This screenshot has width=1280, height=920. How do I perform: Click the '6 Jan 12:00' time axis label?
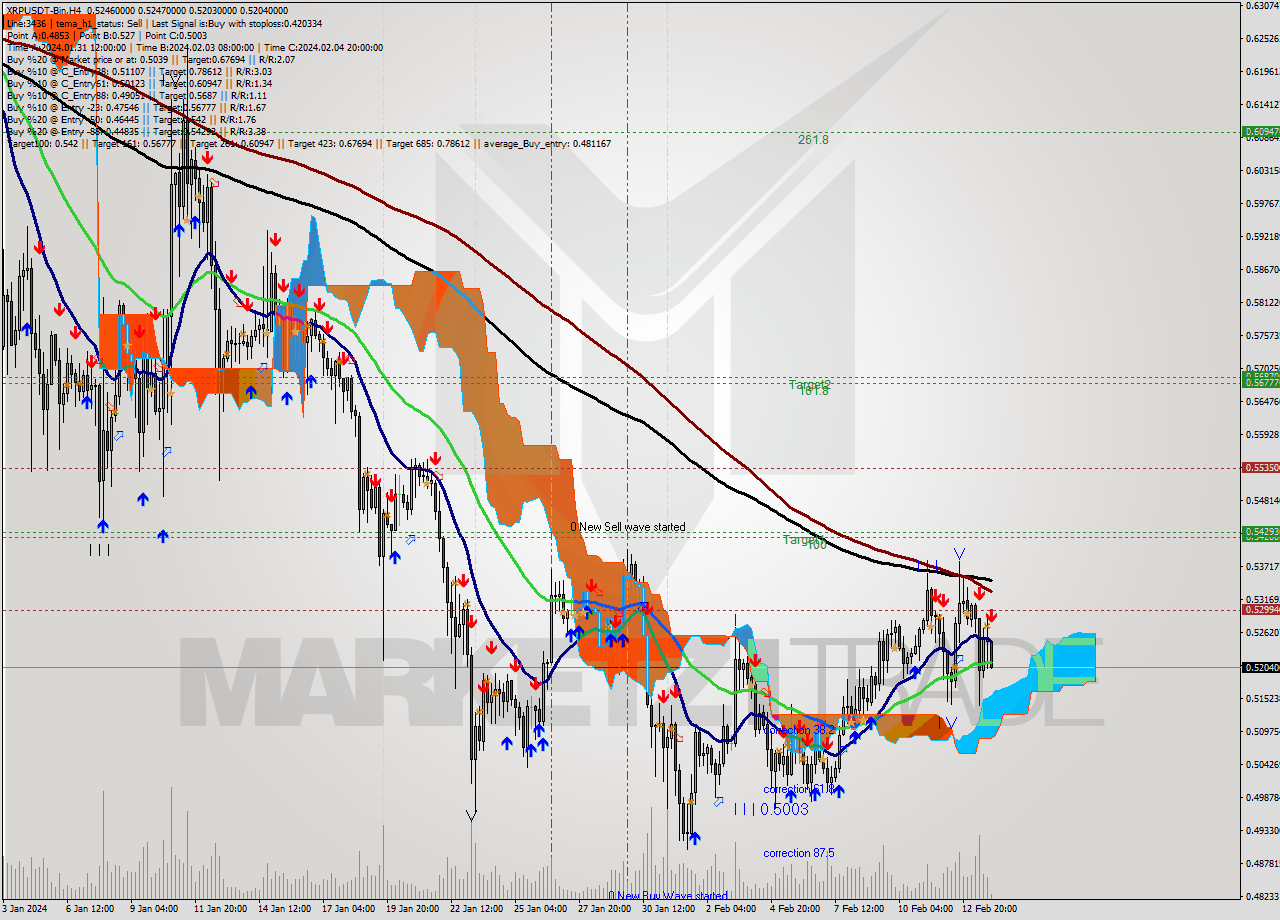88,909
